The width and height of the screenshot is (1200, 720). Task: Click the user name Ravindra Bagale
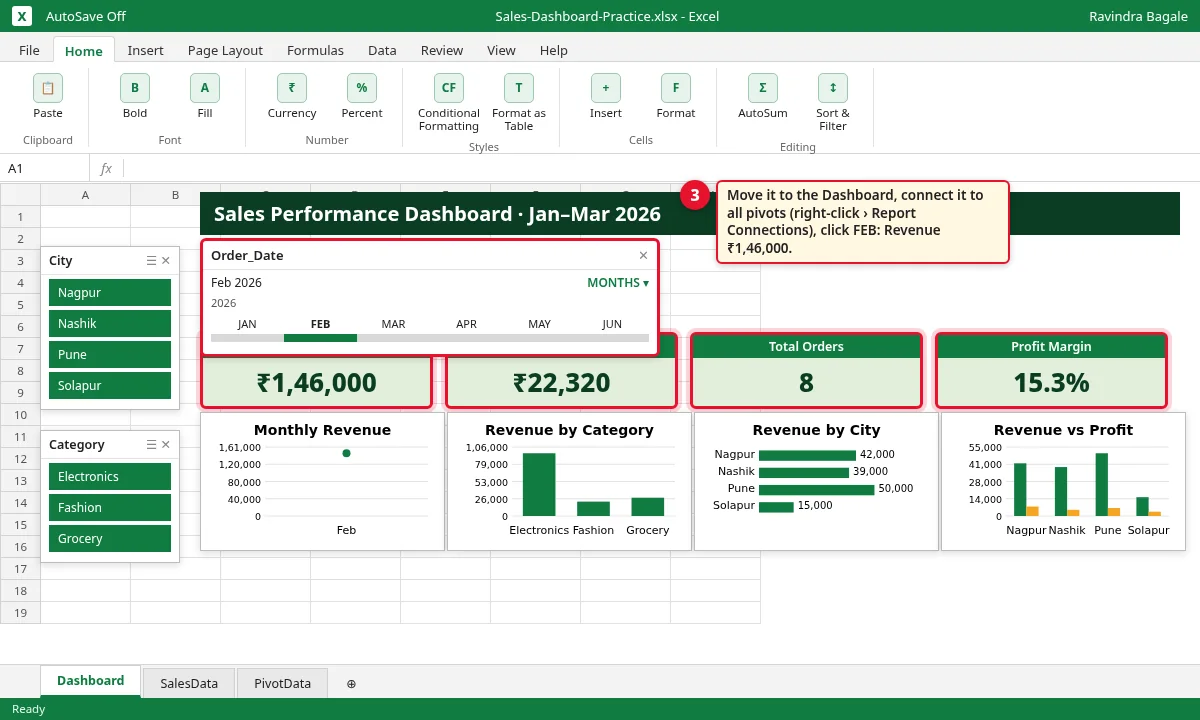click(x=1137, y=17)
